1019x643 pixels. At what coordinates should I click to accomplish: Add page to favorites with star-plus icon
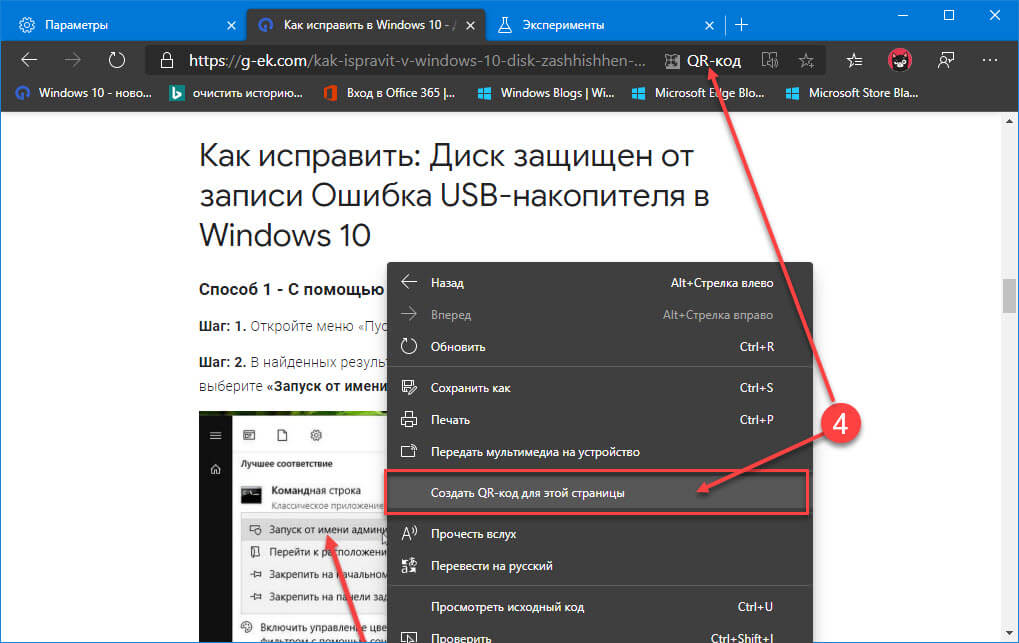(806, 60)
